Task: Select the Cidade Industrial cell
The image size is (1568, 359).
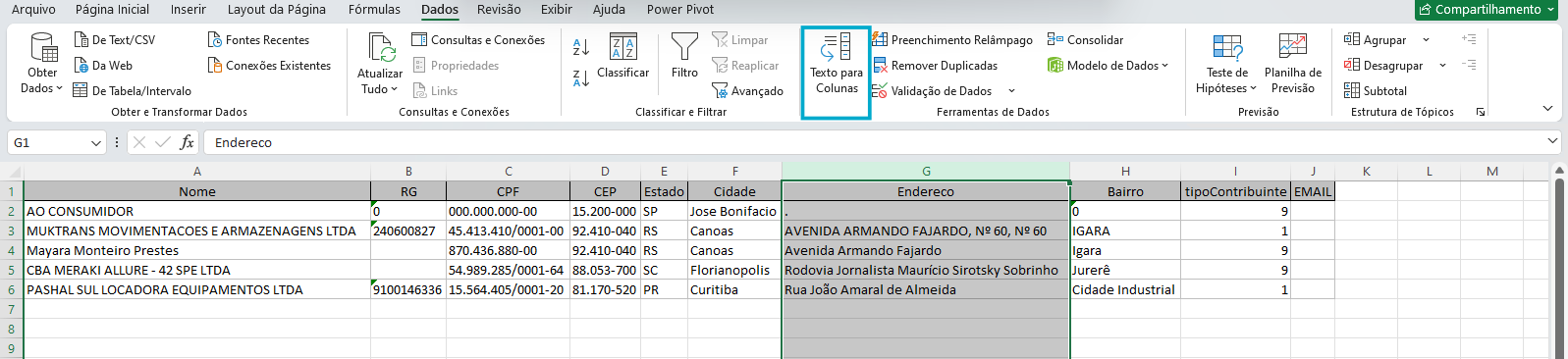Action: pyautogui.click(x=1125, y=289)
